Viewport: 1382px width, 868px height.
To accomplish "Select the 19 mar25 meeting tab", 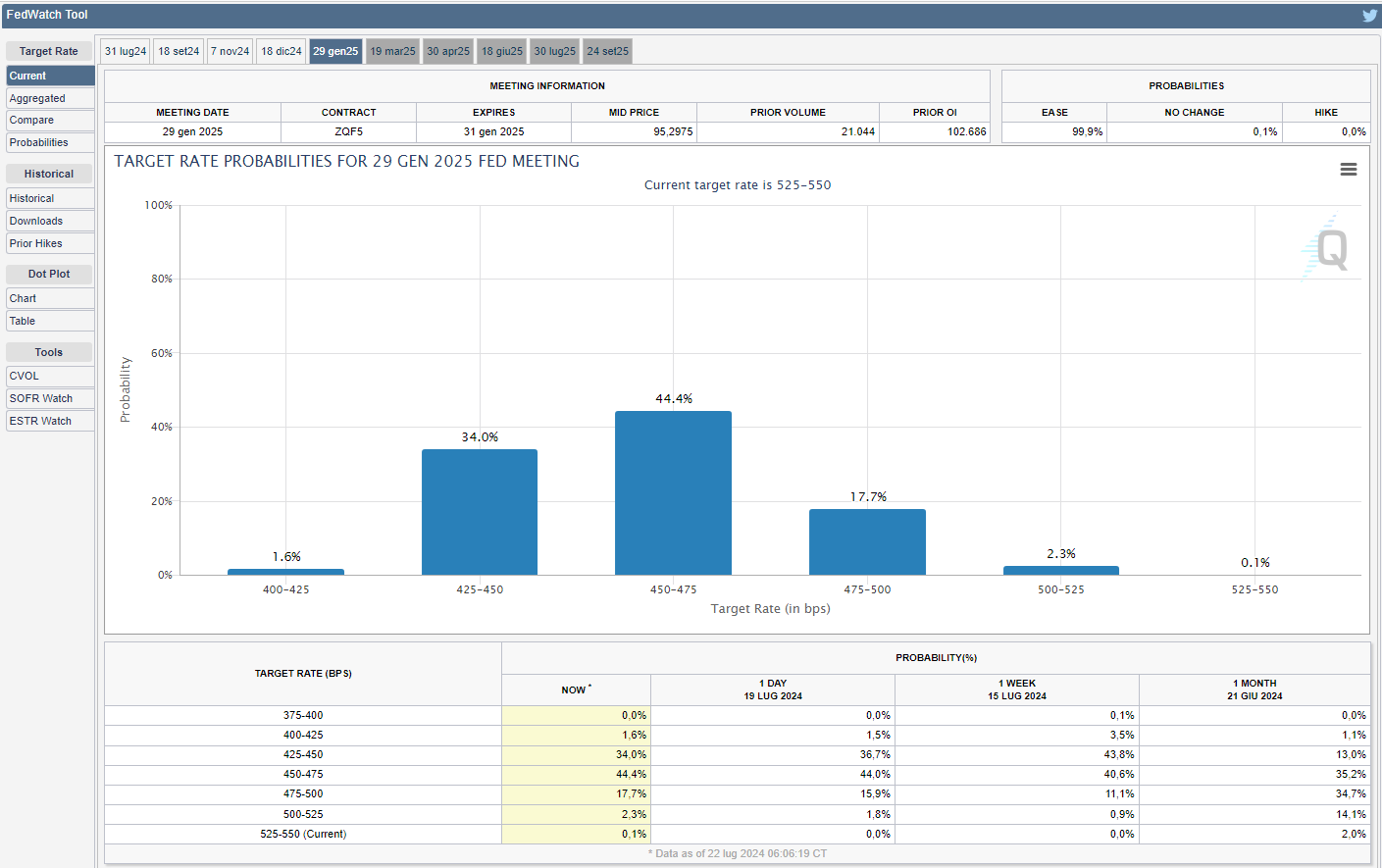I will click(x=392, y=51).
